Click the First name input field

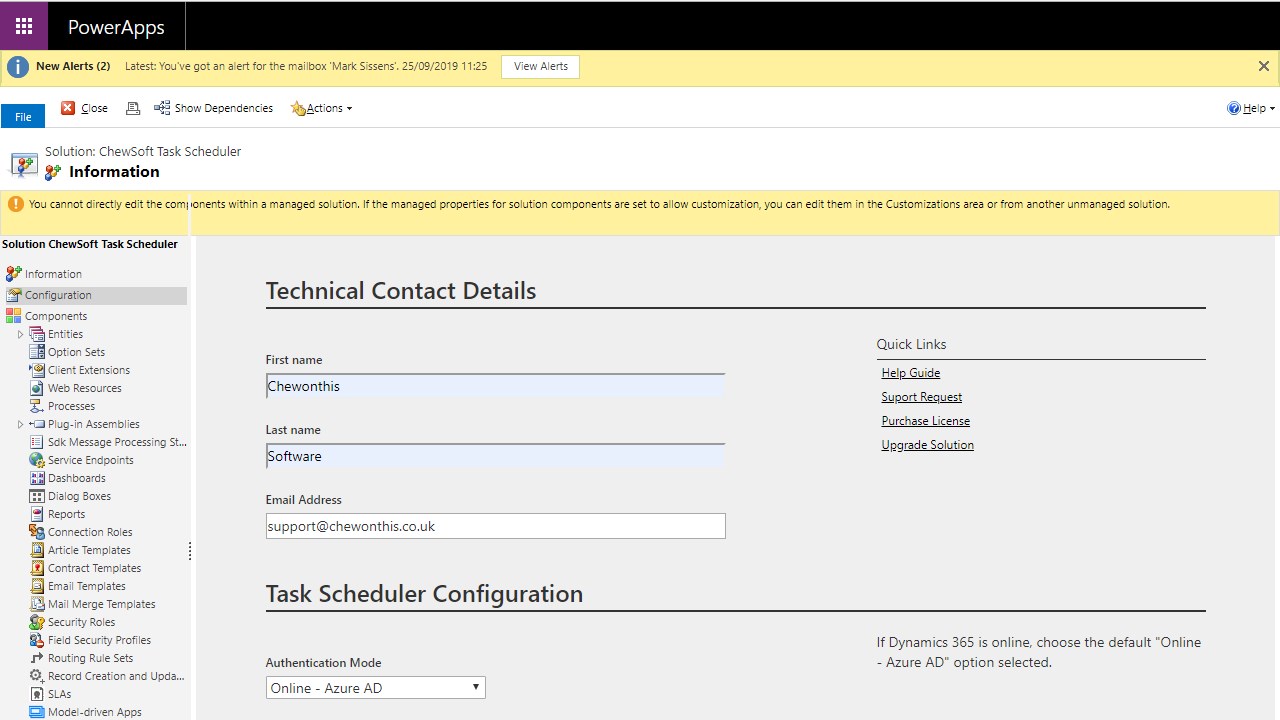tap(495, 386)
